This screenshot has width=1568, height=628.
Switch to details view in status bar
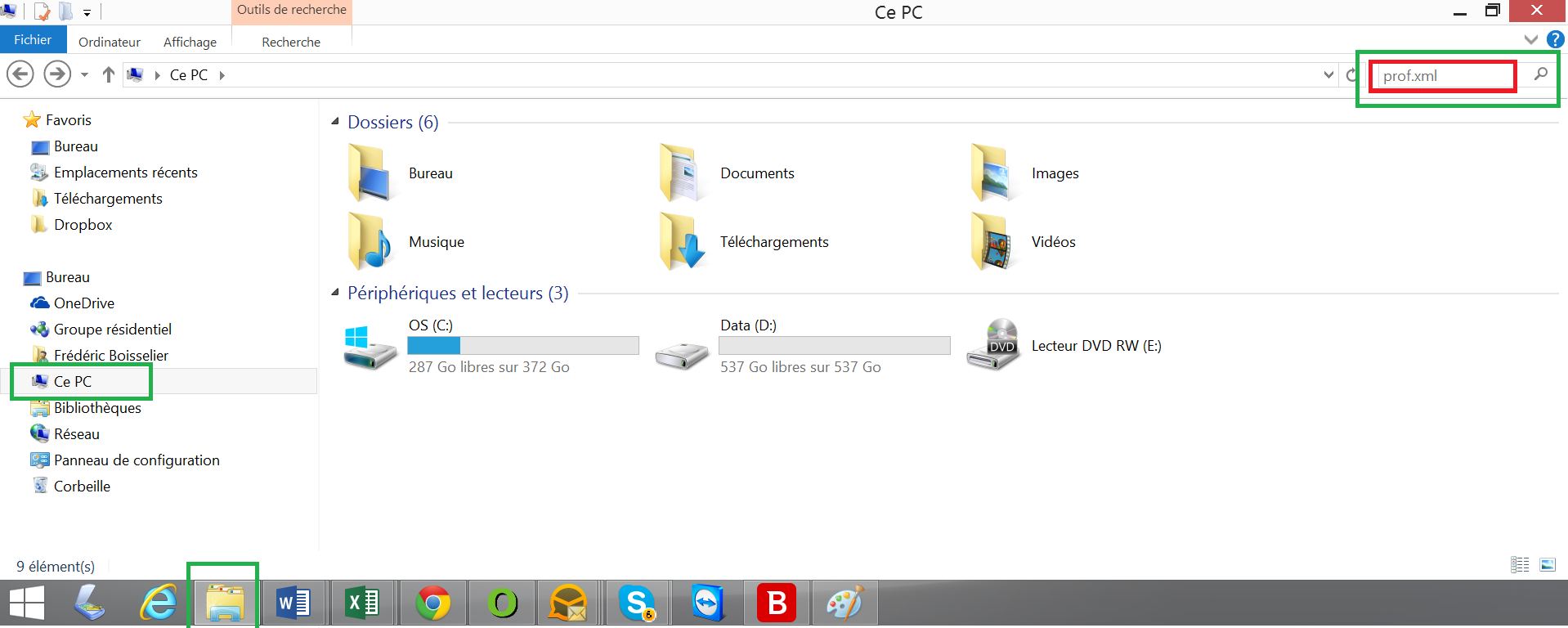click(x=1520, y=565)
